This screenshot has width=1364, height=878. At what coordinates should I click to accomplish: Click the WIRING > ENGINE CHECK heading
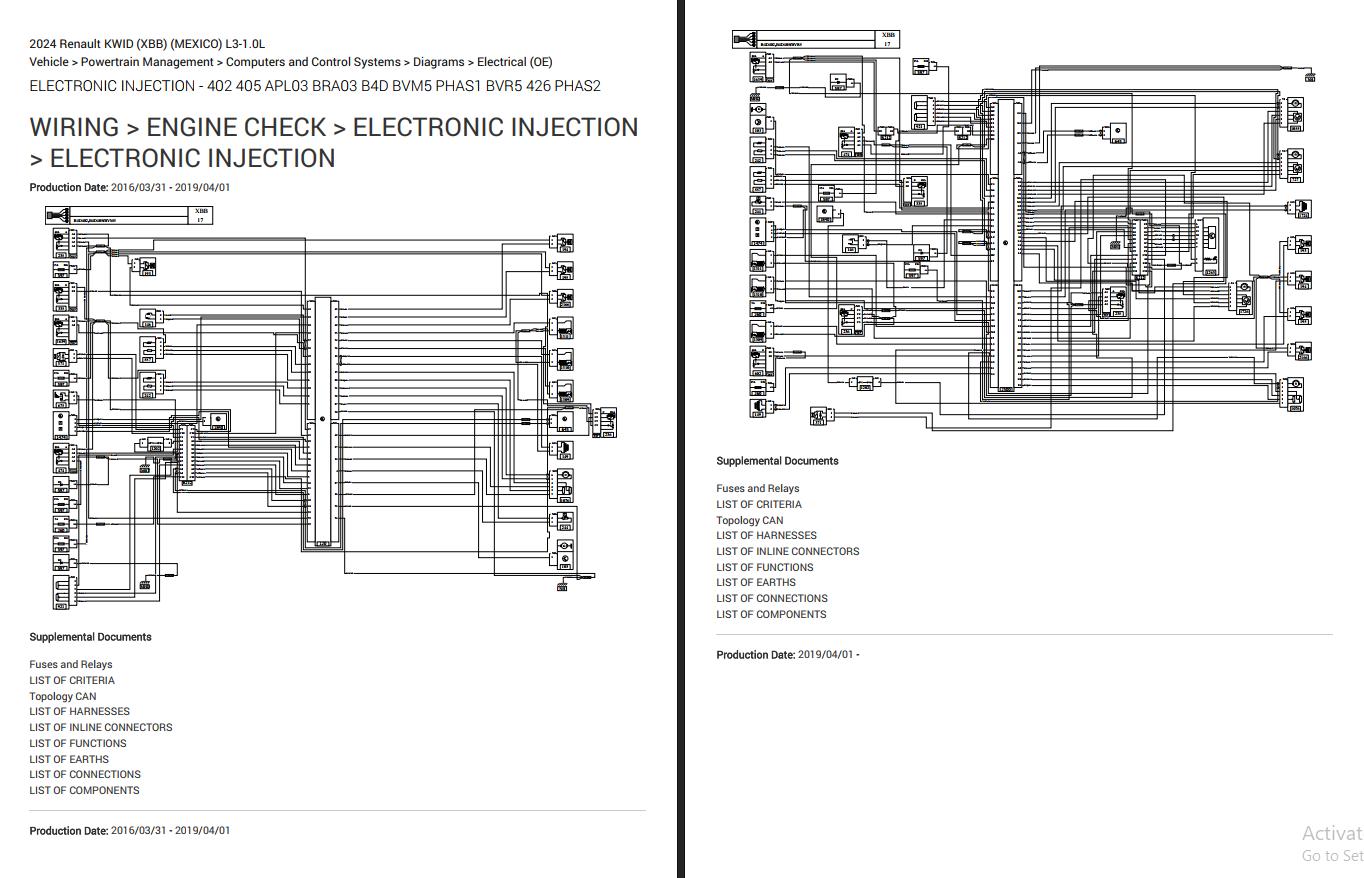pyautogui.click(x=334, y=142)
